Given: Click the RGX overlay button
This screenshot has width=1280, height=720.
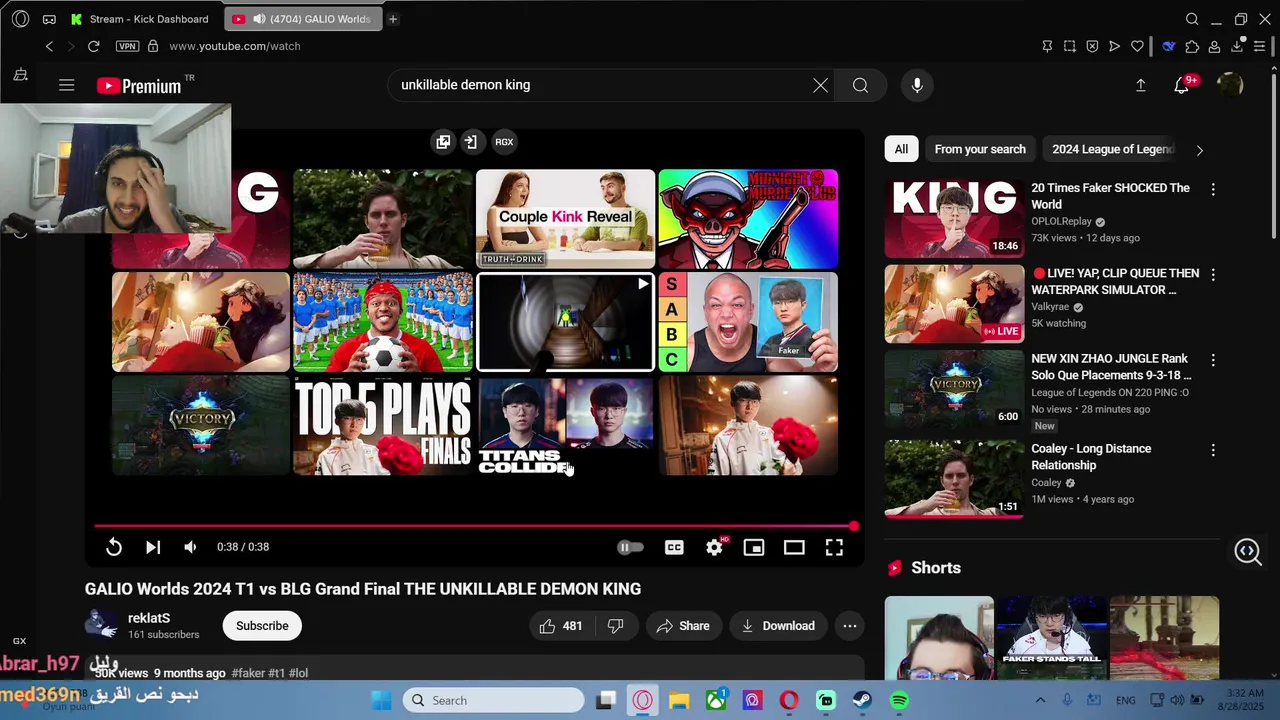Looking at the screenshot, I should click(x=504, y=142).
